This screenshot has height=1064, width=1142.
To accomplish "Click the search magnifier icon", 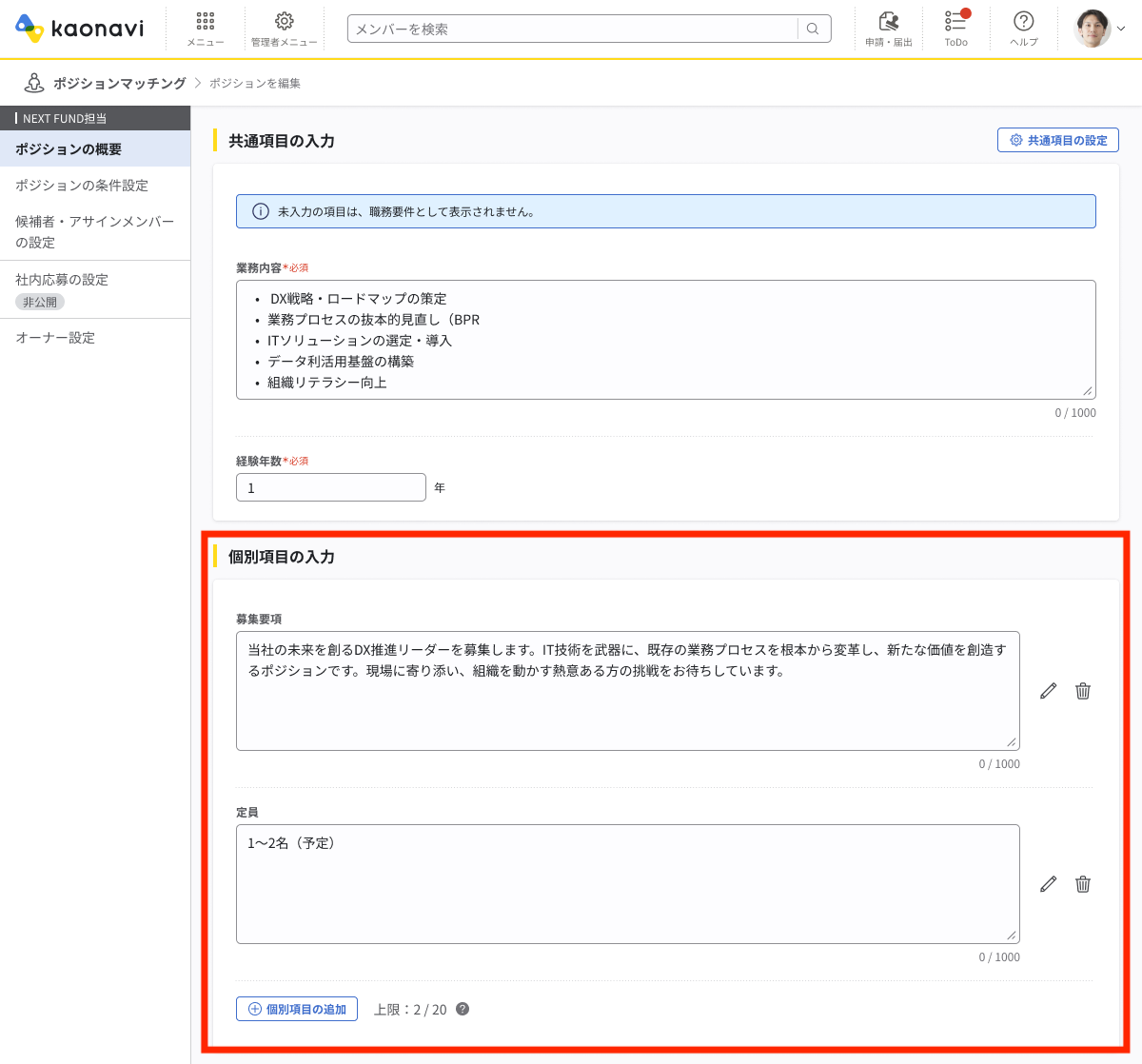I will coord(812,29).
